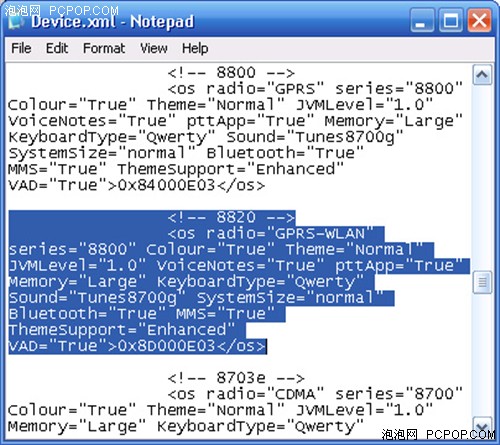Maximize the Notepad window
The height and width of the screenshot is (445, 500).
pyautogui.click(x=450, y=20)
